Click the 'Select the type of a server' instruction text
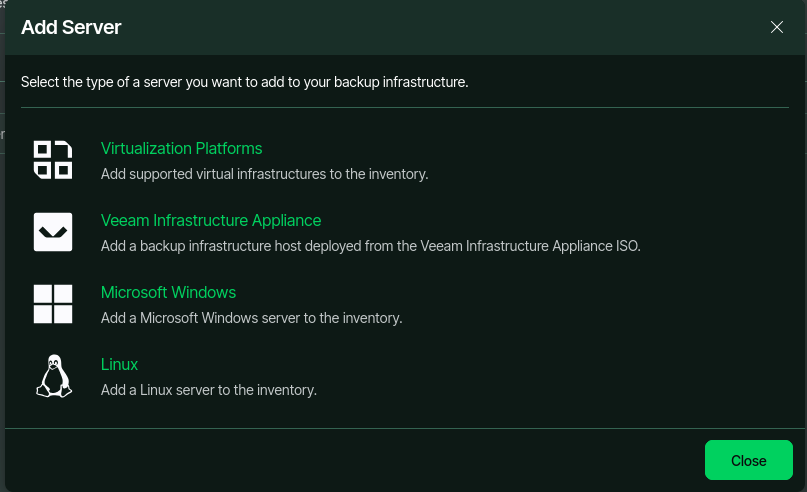 coord(244,82)
